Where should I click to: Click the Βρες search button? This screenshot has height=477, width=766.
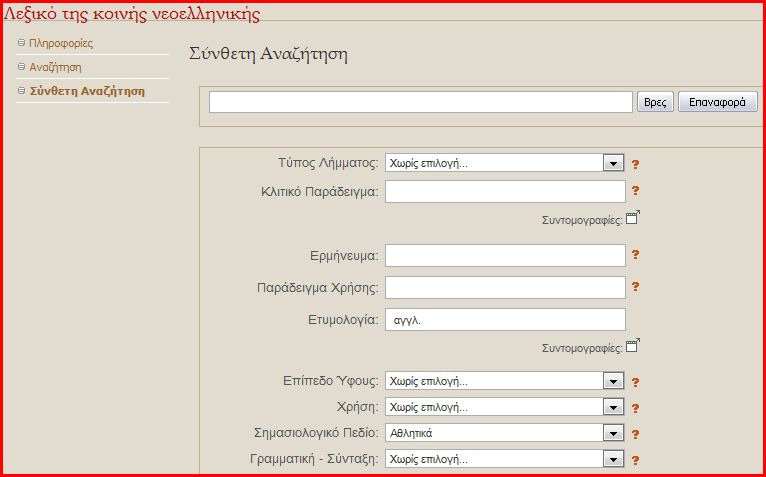[x=655, y=102]
